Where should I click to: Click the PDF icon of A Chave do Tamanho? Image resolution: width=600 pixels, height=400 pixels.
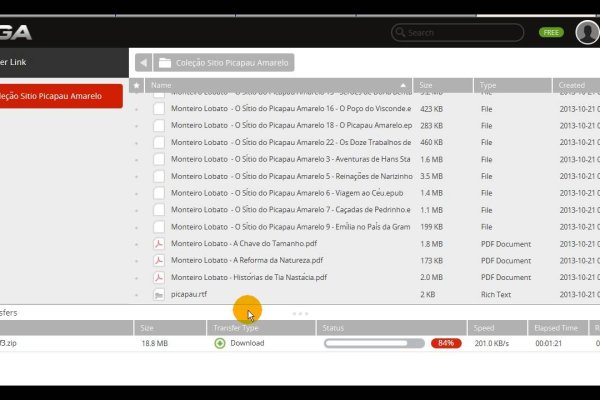tap(158, 244)
